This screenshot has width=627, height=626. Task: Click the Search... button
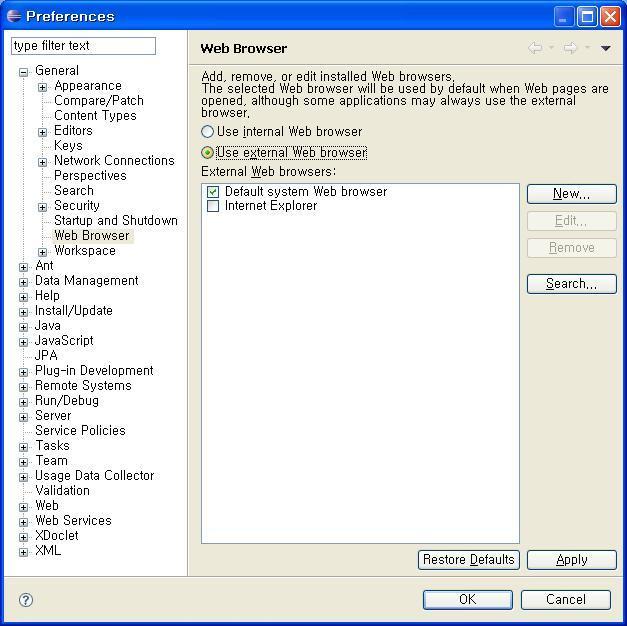[571, 284]
